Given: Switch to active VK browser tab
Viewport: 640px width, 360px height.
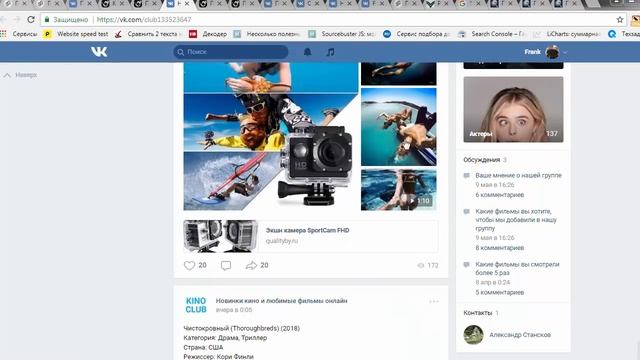Looking at the screenshot, I should point(178,4).
